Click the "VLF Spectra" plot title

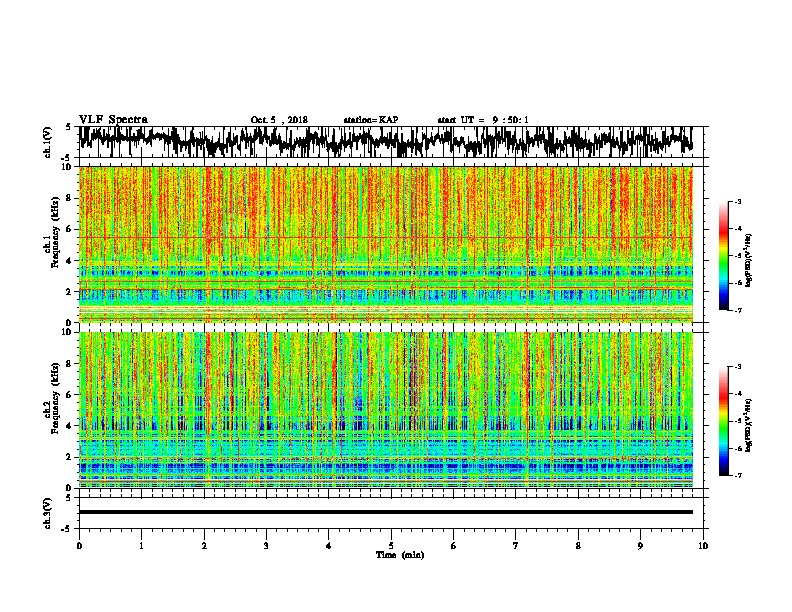pos(113,119)
